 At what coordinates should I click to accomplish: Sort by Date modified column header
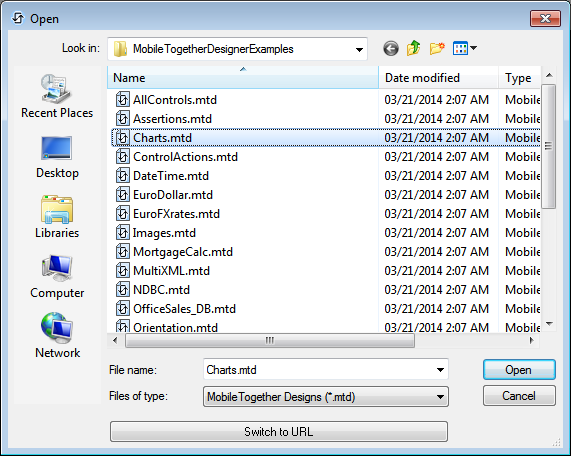[438, 78]
